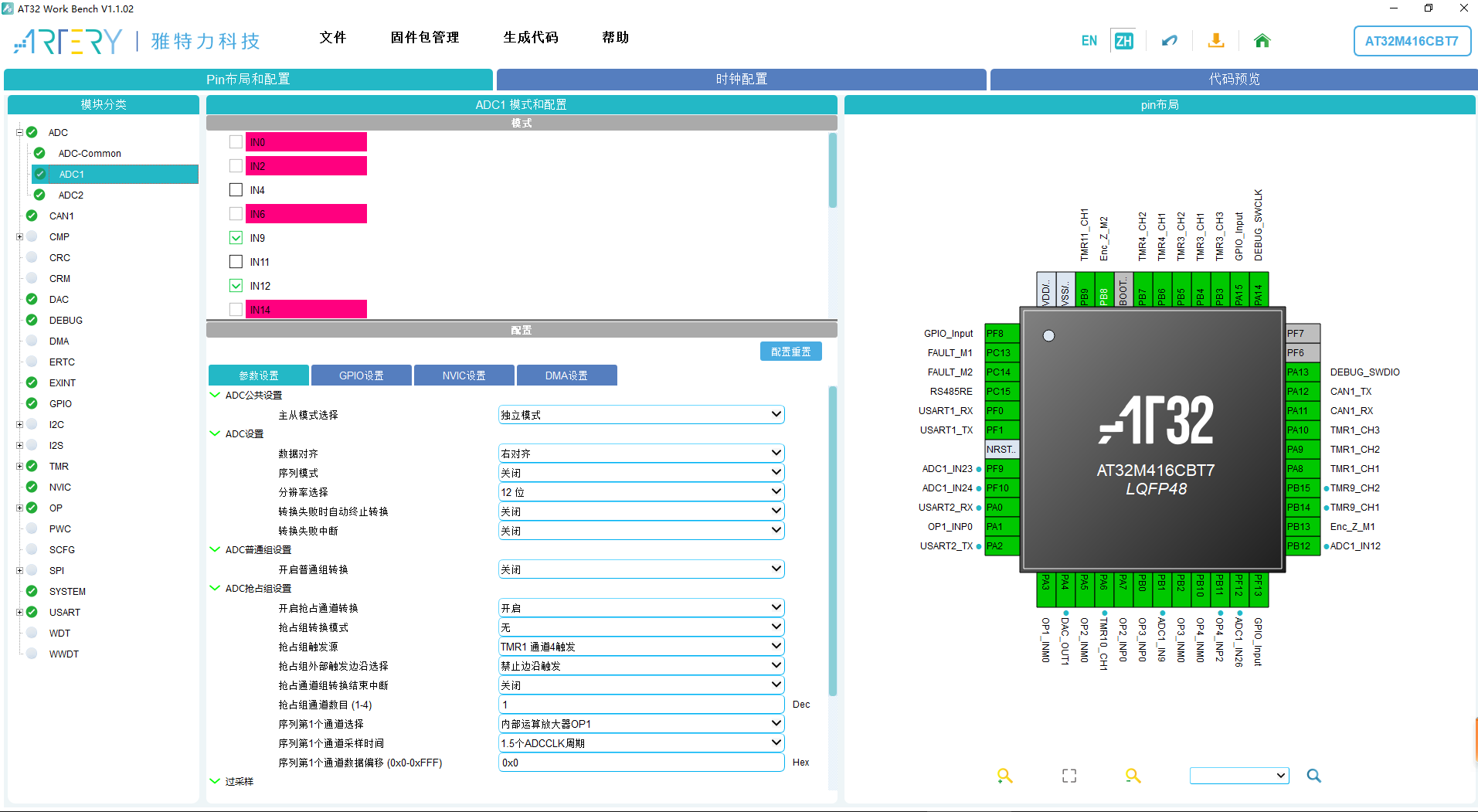Click the orange download icon
This screenshot has width=1478, height=812.
click(1216, 40)
